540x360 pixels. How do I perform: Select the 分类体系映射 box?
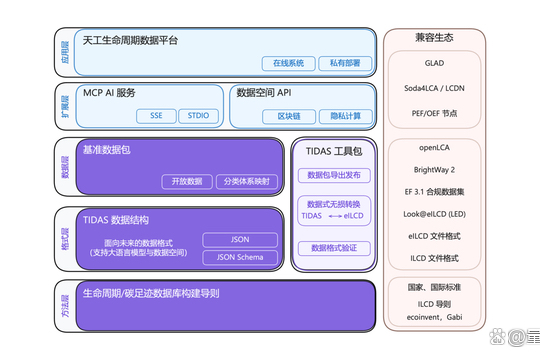pos(247,182)
